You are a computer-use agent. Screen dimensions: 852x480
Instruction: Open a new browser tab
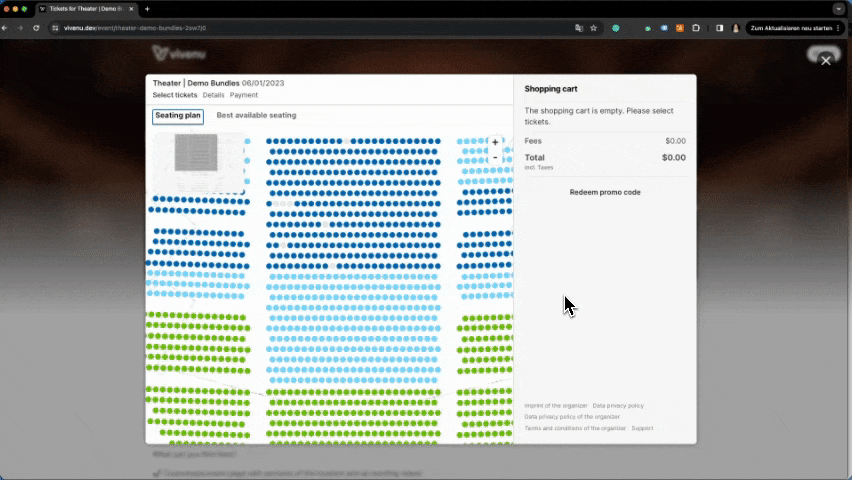coord(147,9)
